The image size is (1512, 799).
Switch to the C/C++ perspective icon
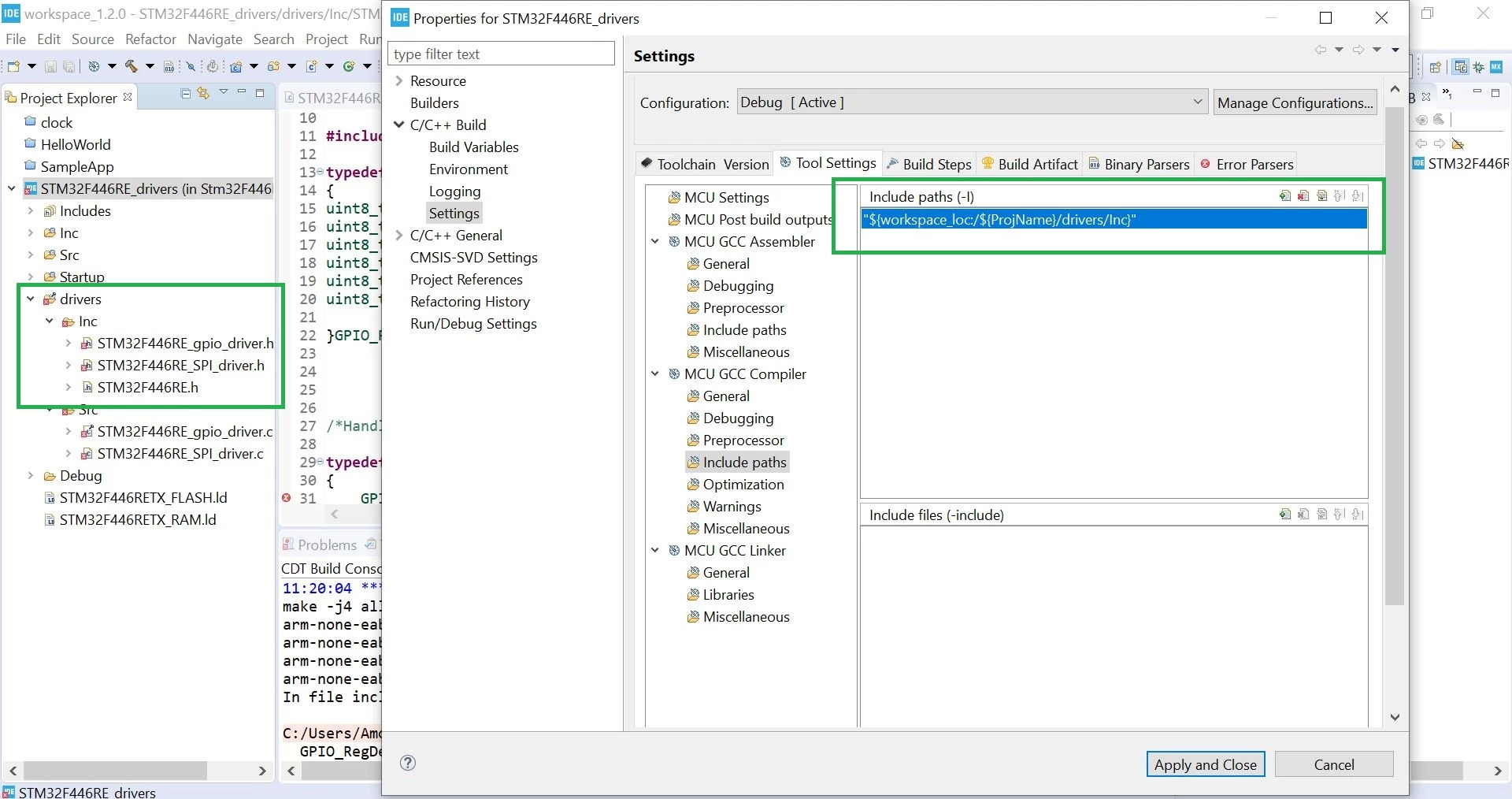click(1461, 67)
